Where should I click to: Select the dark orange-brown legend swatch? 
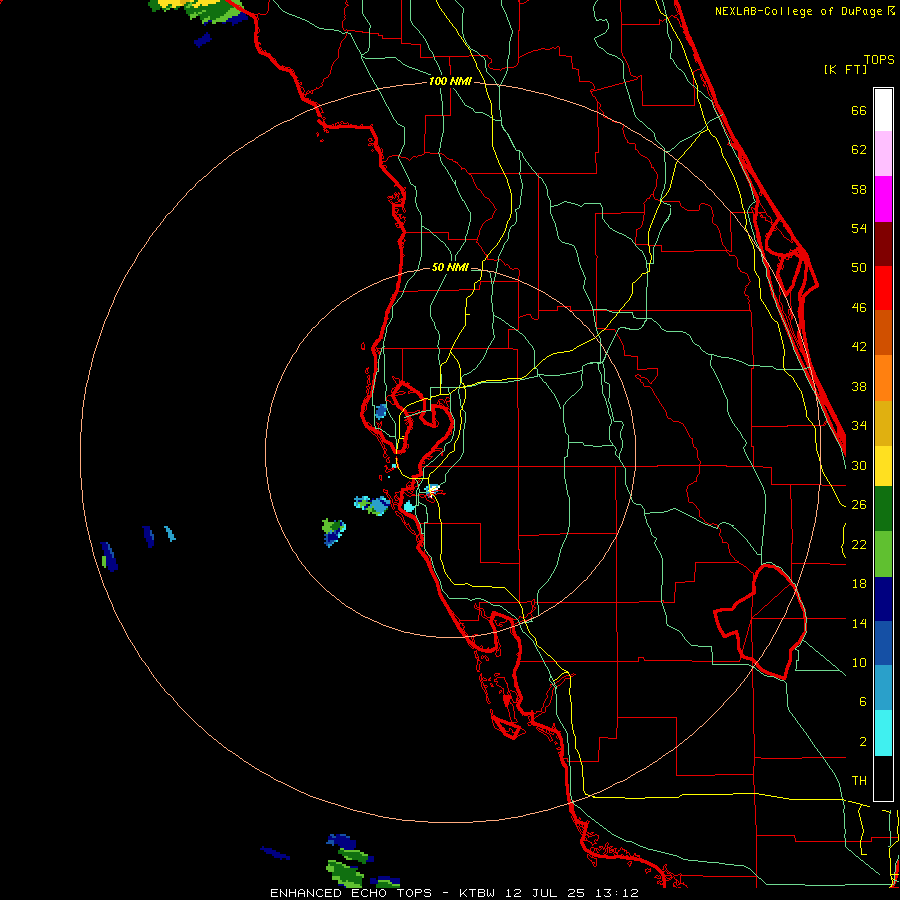click(883, 333)
